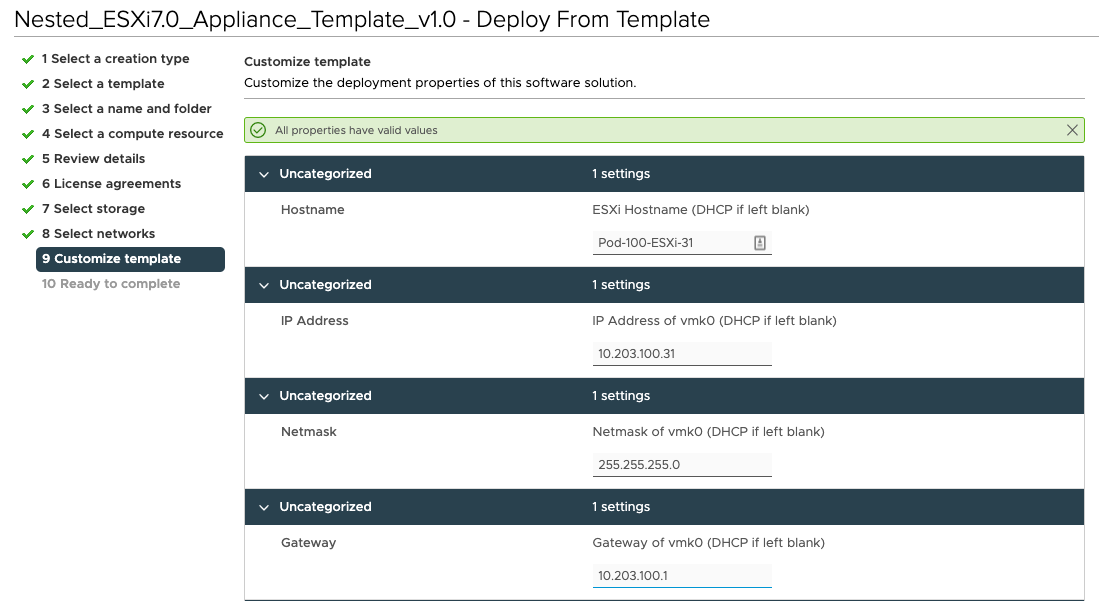1099x601 pixels.
Task: Collapse the Gateway section chevron
Action: pyautogui.click(x=264, y=507)
